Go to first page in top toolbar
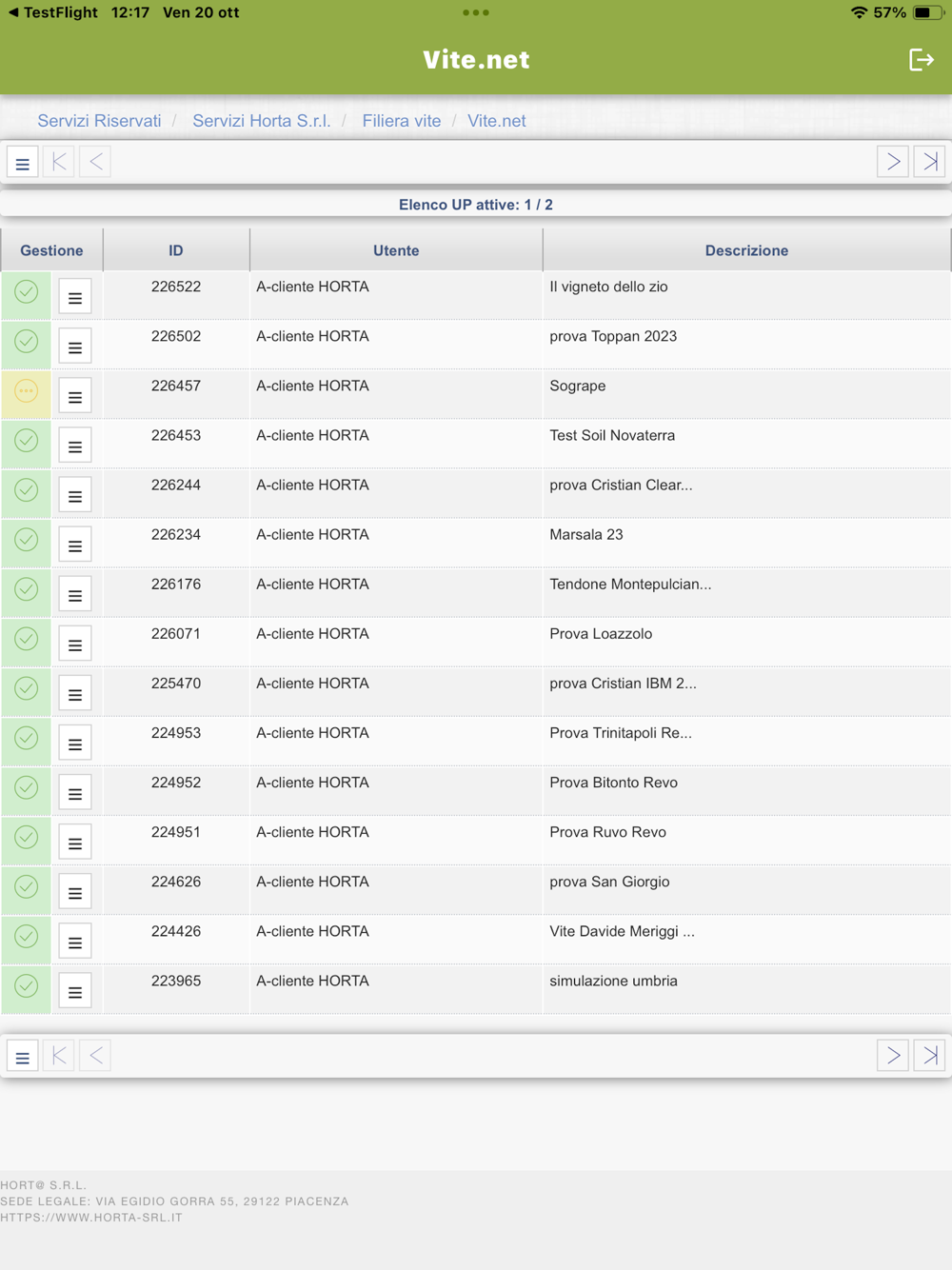Image resolution: width=952 pixels, height=1270 pixels. tap(59, 162)
